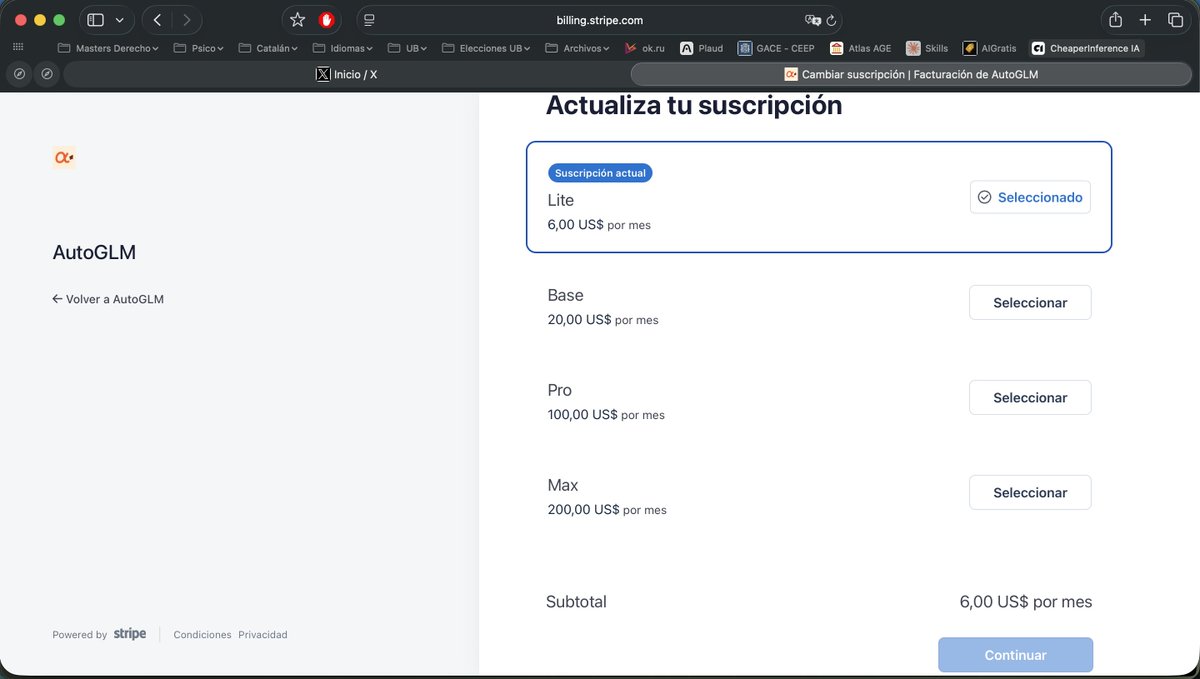The image size is (1200, 679).
Task: Expand the Elecciones UB bookmarks folder
Action: click(486, 48)
